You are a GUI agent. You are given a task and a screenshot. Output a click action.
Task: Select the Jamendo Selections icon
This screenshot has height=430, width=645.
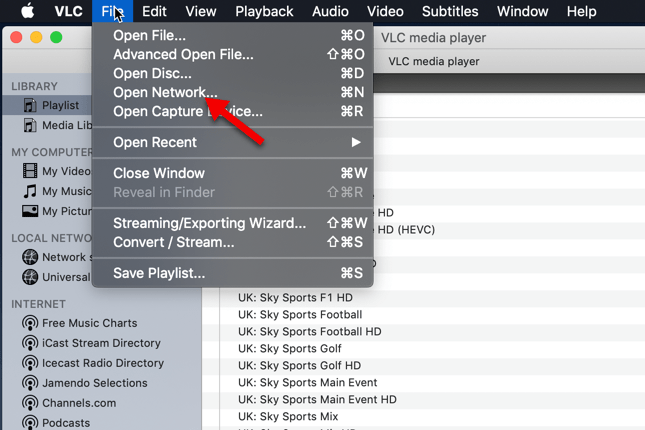[x=29, y=383]
